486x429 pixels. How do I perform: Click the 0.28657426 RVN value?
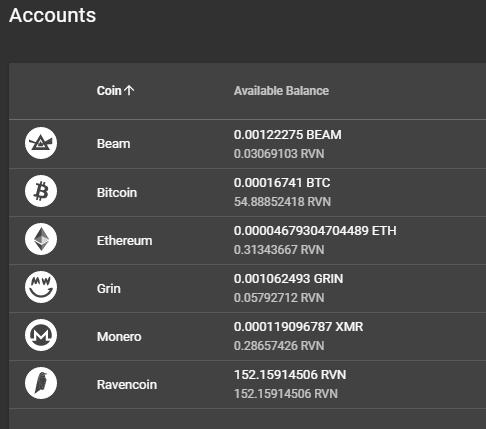(x=279, y=346)
